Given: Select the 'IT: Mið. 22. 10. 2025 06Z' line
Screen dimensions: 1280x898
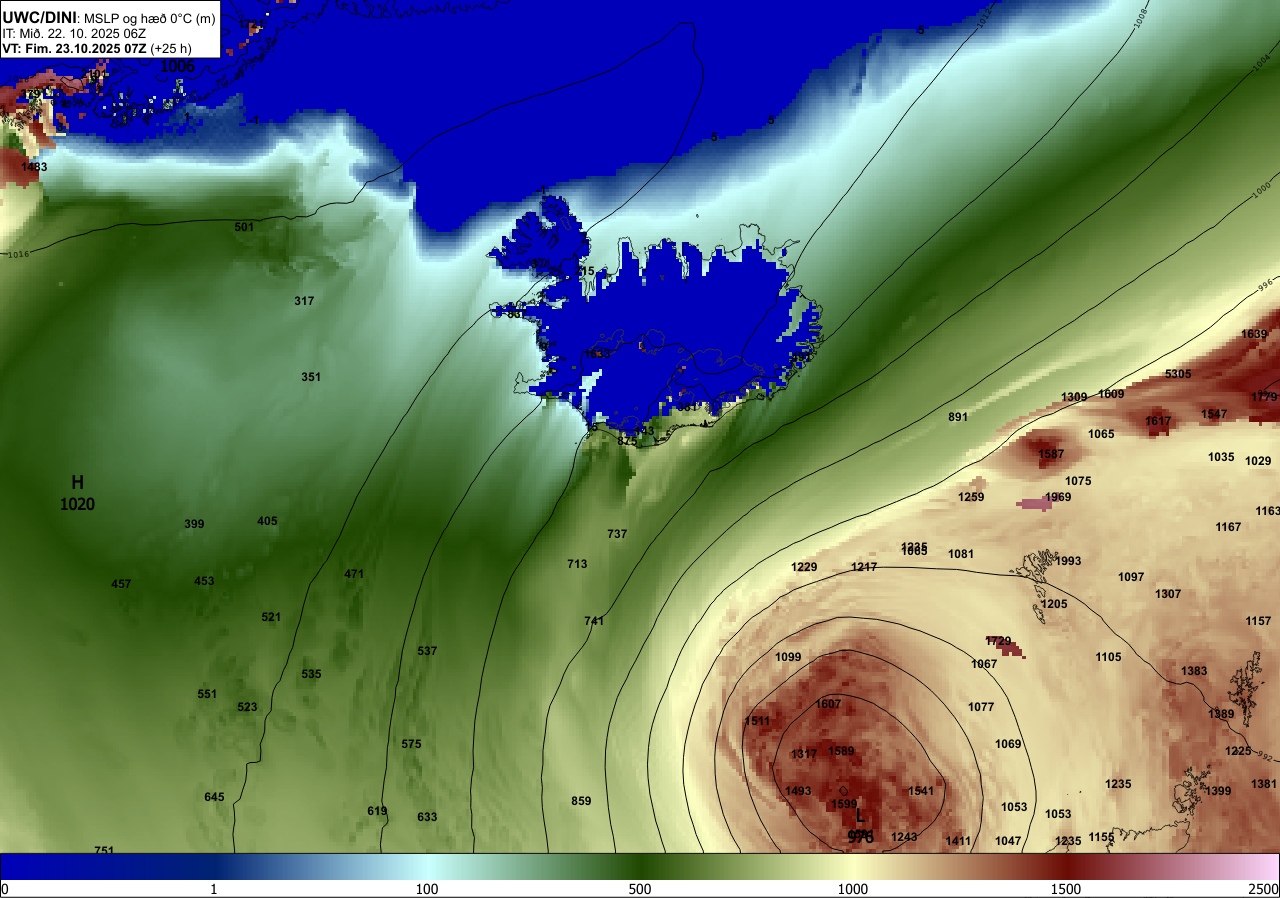Looking at the screenshot, I should pos(73,32).
